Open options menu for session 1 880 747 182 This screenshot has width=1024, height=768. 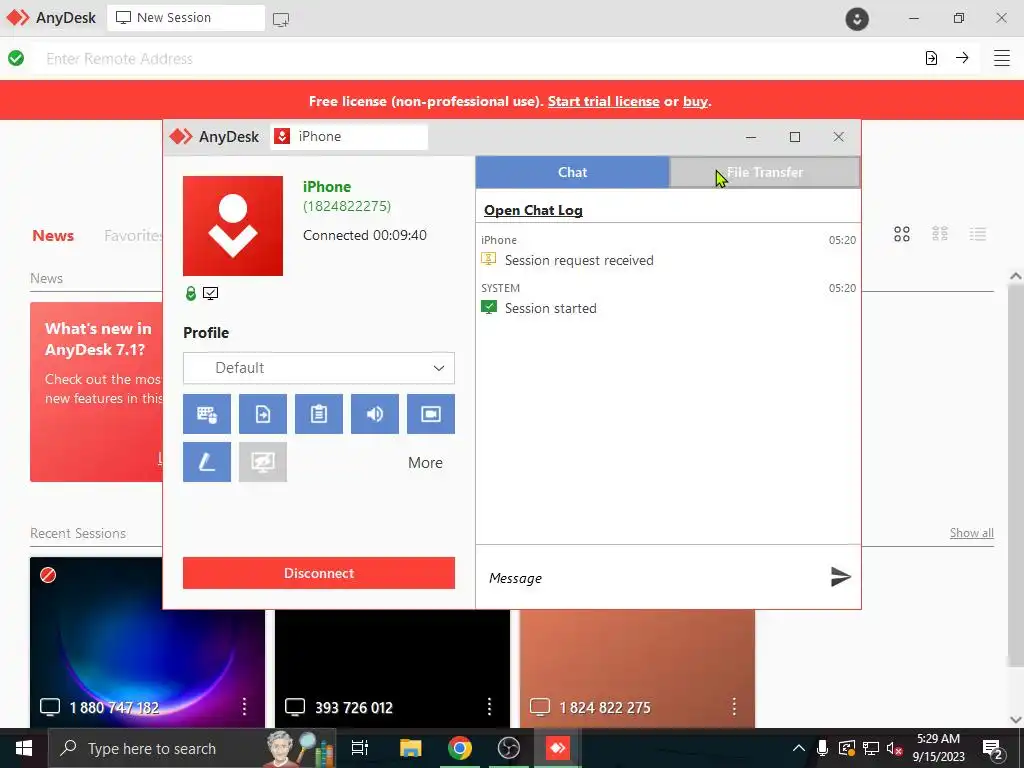(244, 707)
